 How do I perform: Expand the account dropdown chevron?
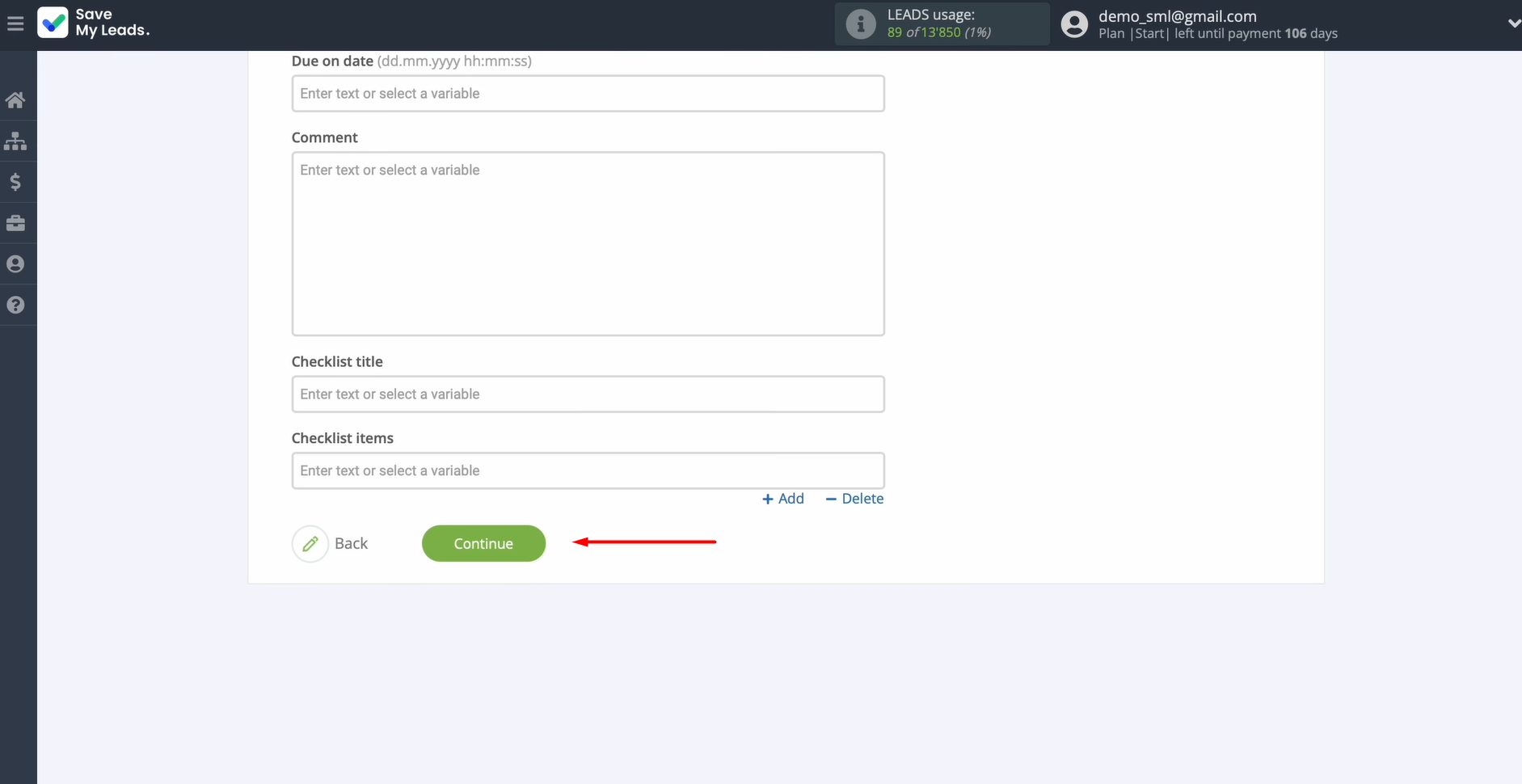(1513, 24)
